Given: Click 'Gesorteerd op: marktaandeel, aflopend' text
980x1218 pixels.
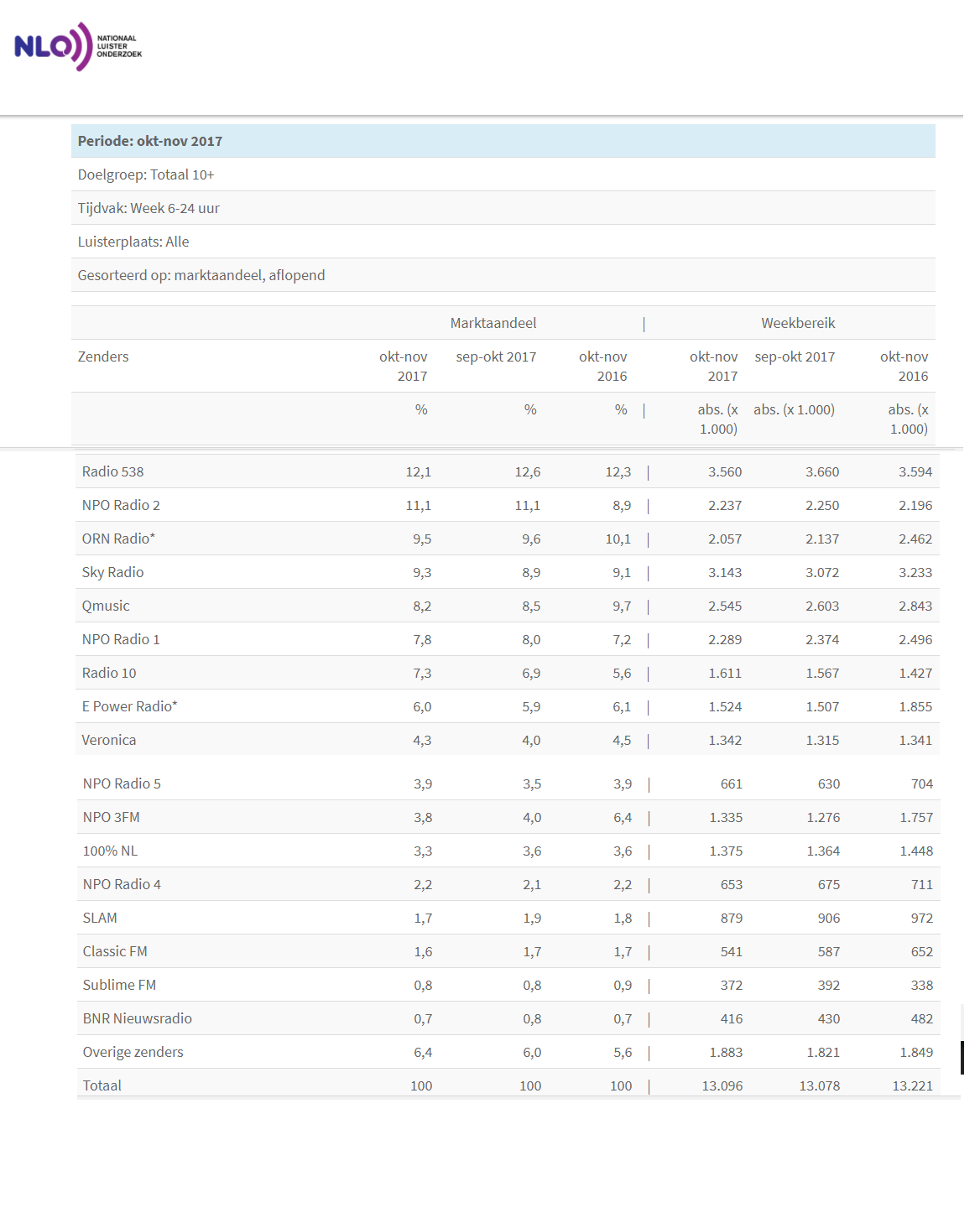Looking at the screenshot, I should point(201,275).
